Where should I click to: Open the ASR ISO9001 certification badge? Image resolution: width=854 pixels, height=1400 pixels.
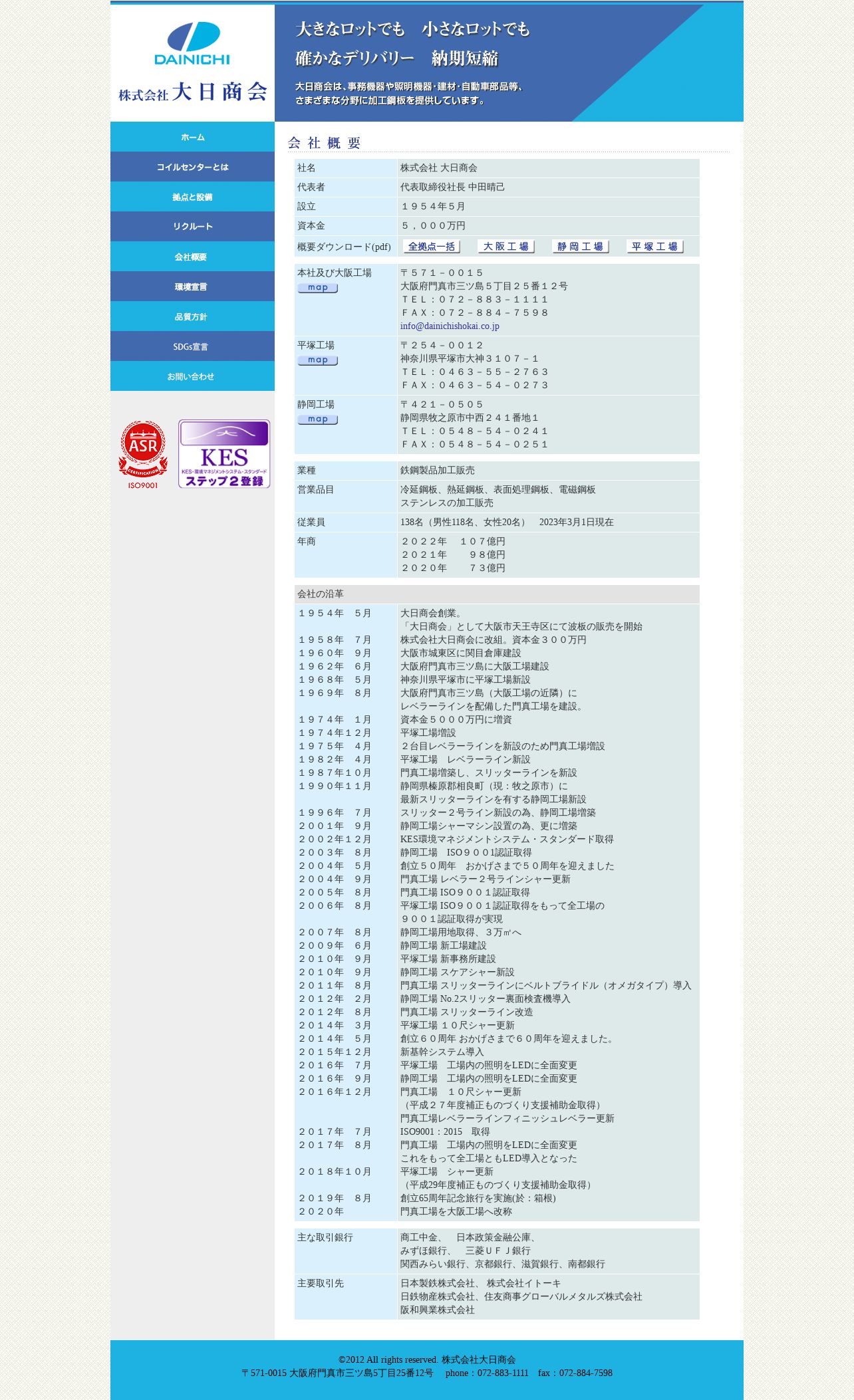point(143,454)
